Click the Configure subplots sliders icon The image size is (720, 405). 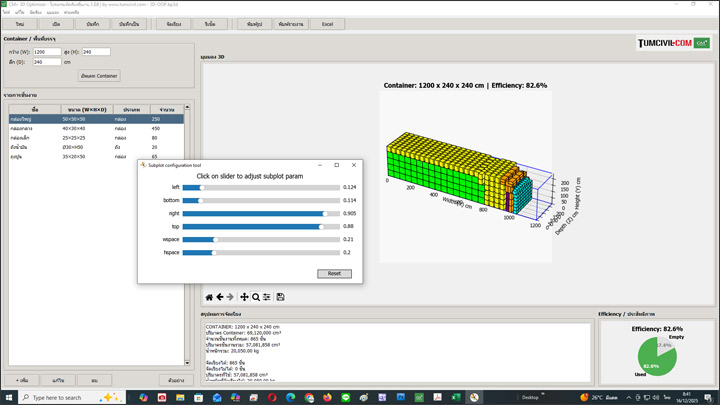pyautogui.click(x=267, y=297)
